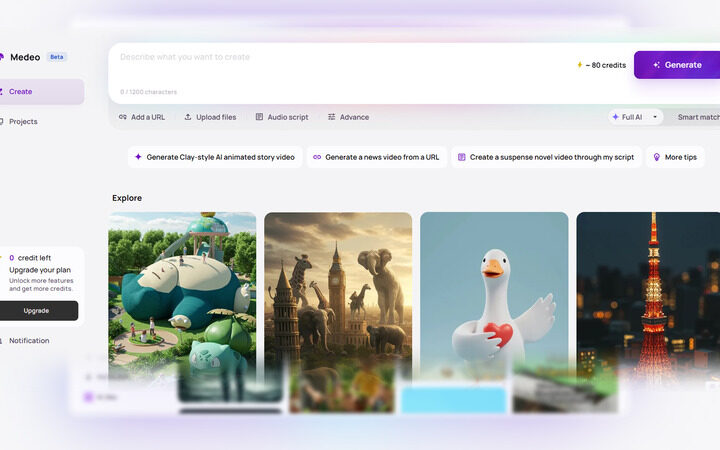The width and height of the screenshot is (720, 450).
Task: Open the Advance settings option
Action: (349, 117)
